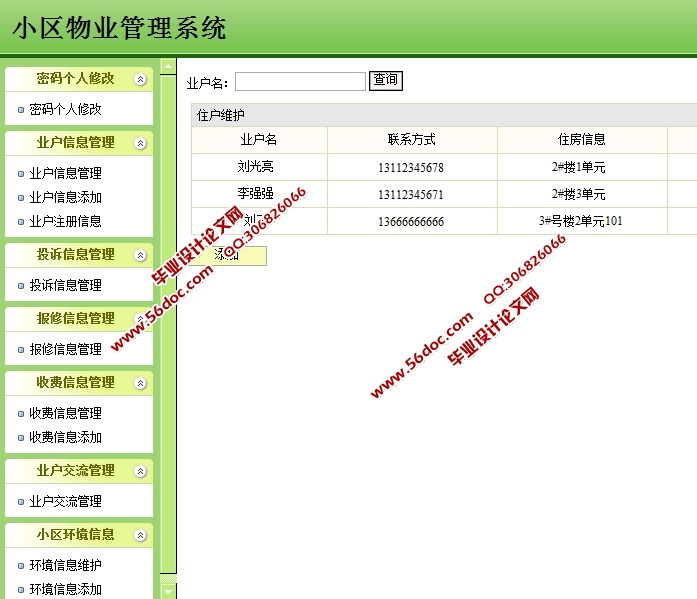Collapse the 密码个人修改 section chevron
This screenshot has height=599, width=697.
(140, 79)
